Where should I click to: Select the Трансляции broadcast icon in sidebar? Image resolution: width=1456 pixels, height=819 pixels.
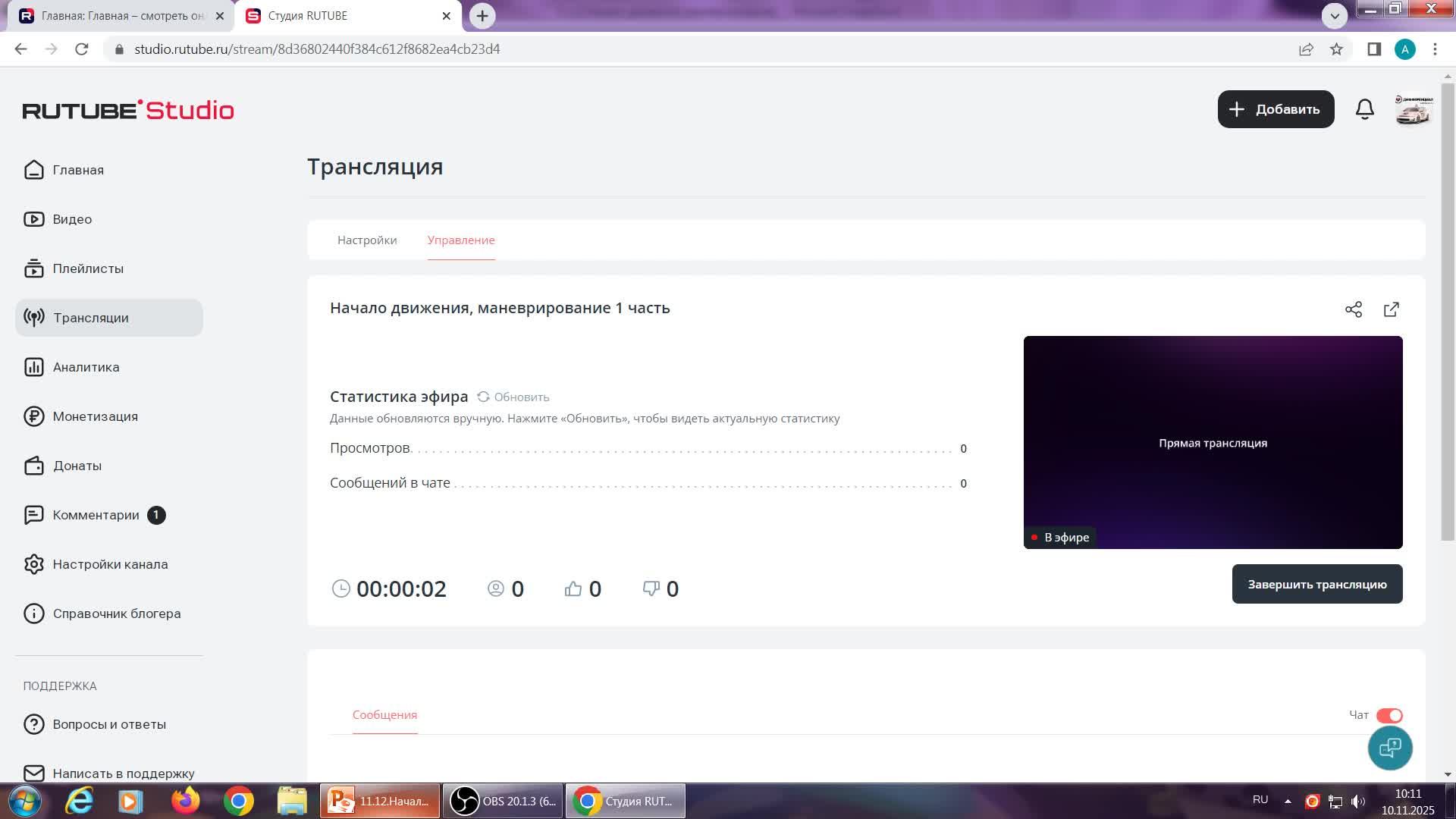(33, 318)
